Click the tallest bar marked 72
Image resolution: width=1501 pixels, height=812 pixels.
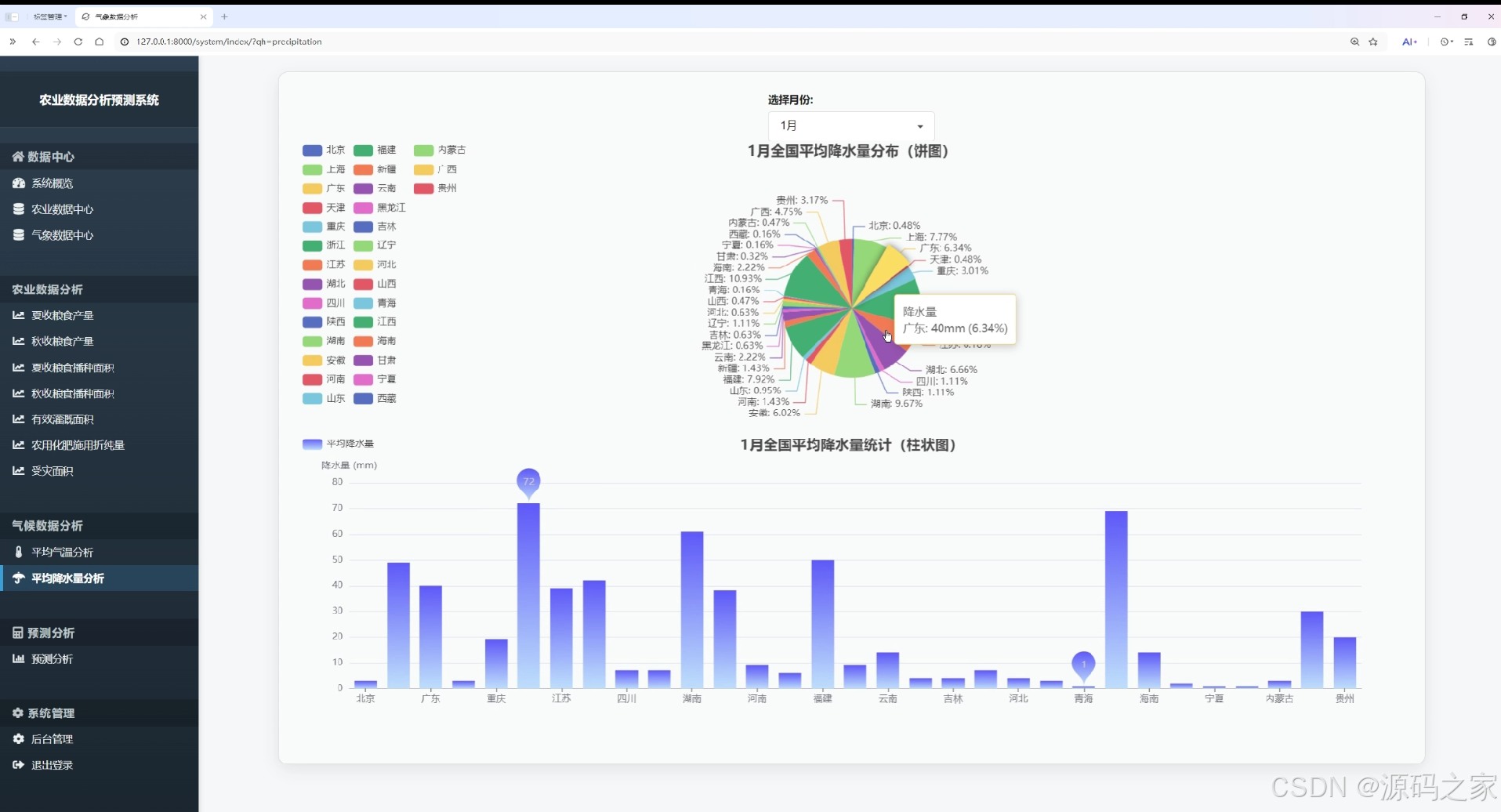coord(528,596)
